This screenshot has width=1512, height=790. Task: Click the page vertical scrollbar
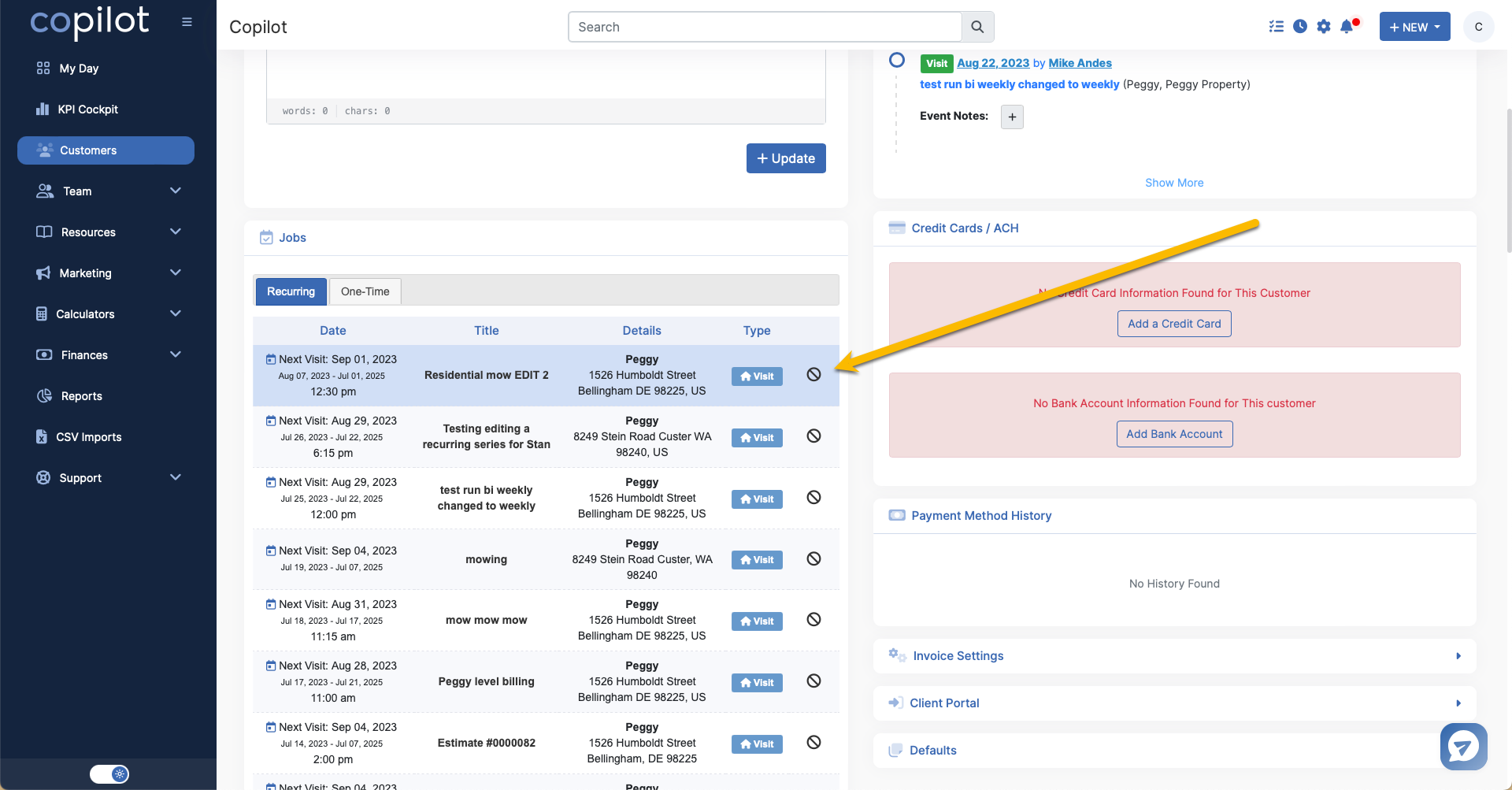pyautogui.click(x=1508, y=181)
